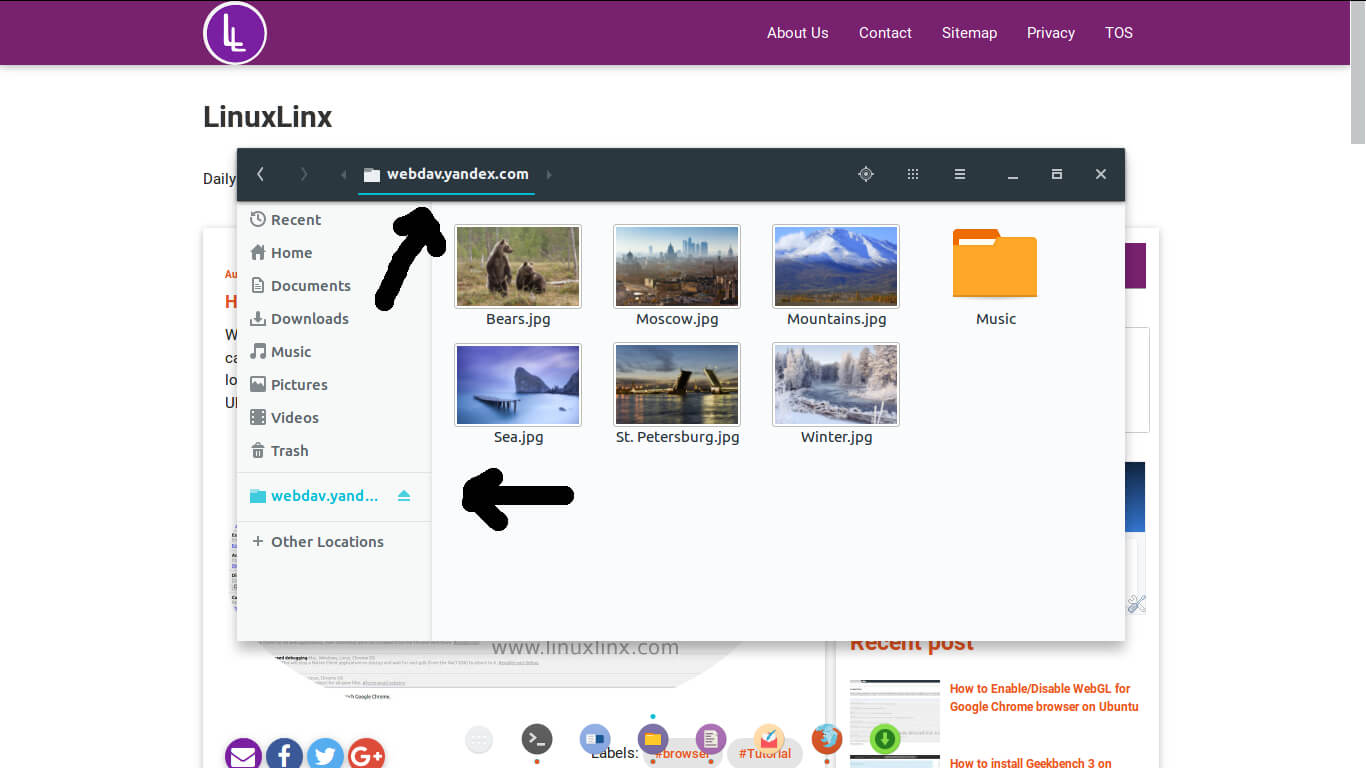Open WebGL recent post thumbnail

coord(895,710)
